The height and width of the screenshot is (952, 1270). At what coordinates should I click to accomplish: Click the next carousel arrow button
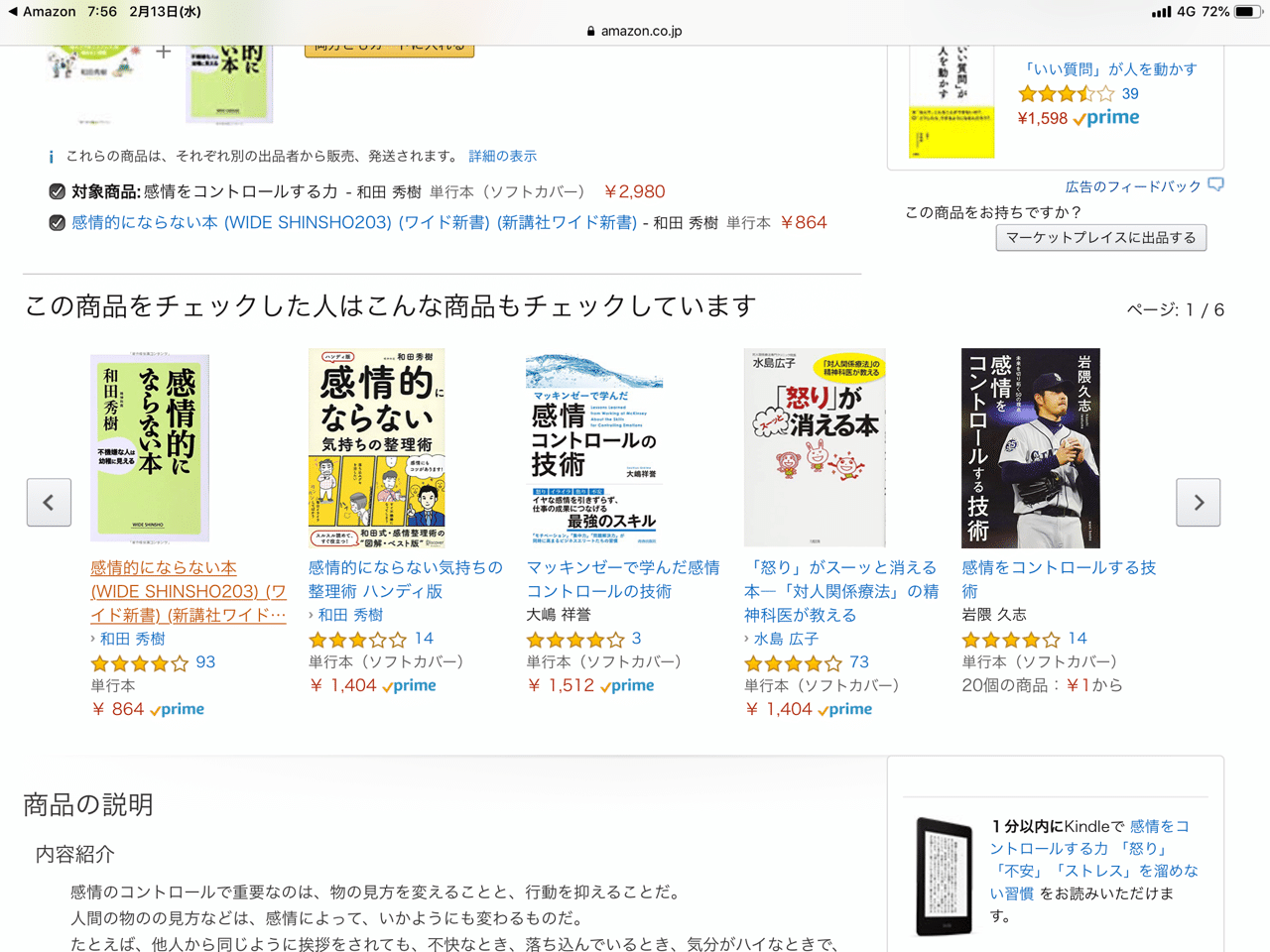pyautogui.click(x=1199, y=503)
